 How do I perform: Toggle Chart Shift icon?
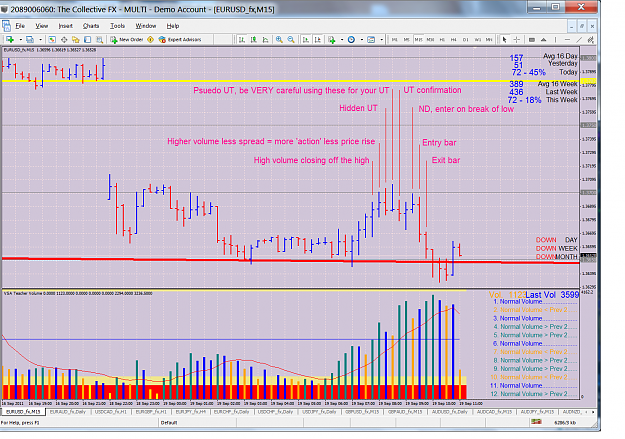(x=317, y=39)
